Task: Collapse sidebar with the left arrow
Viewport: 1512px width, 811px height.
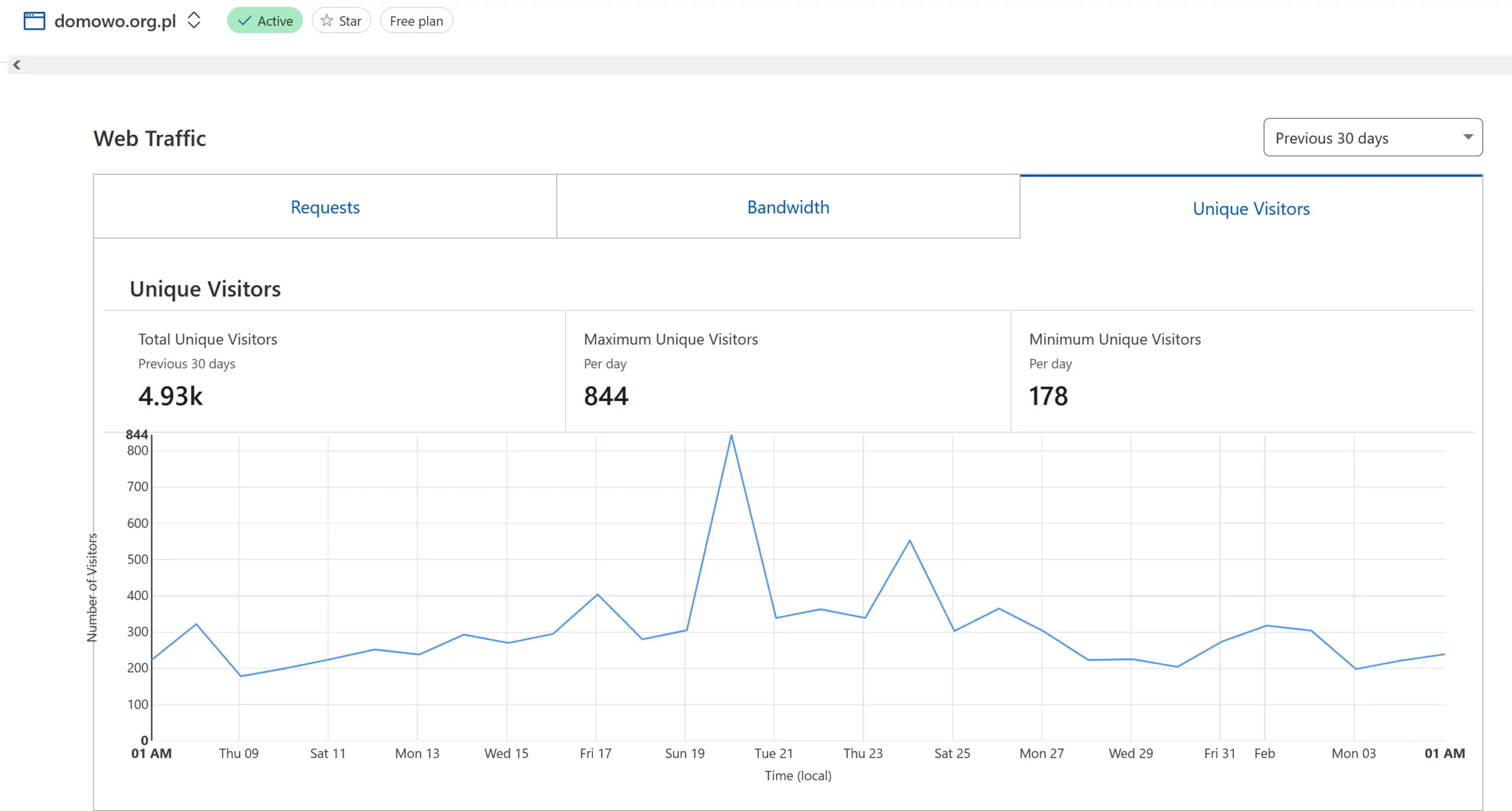Action: [x=17, y=65]
